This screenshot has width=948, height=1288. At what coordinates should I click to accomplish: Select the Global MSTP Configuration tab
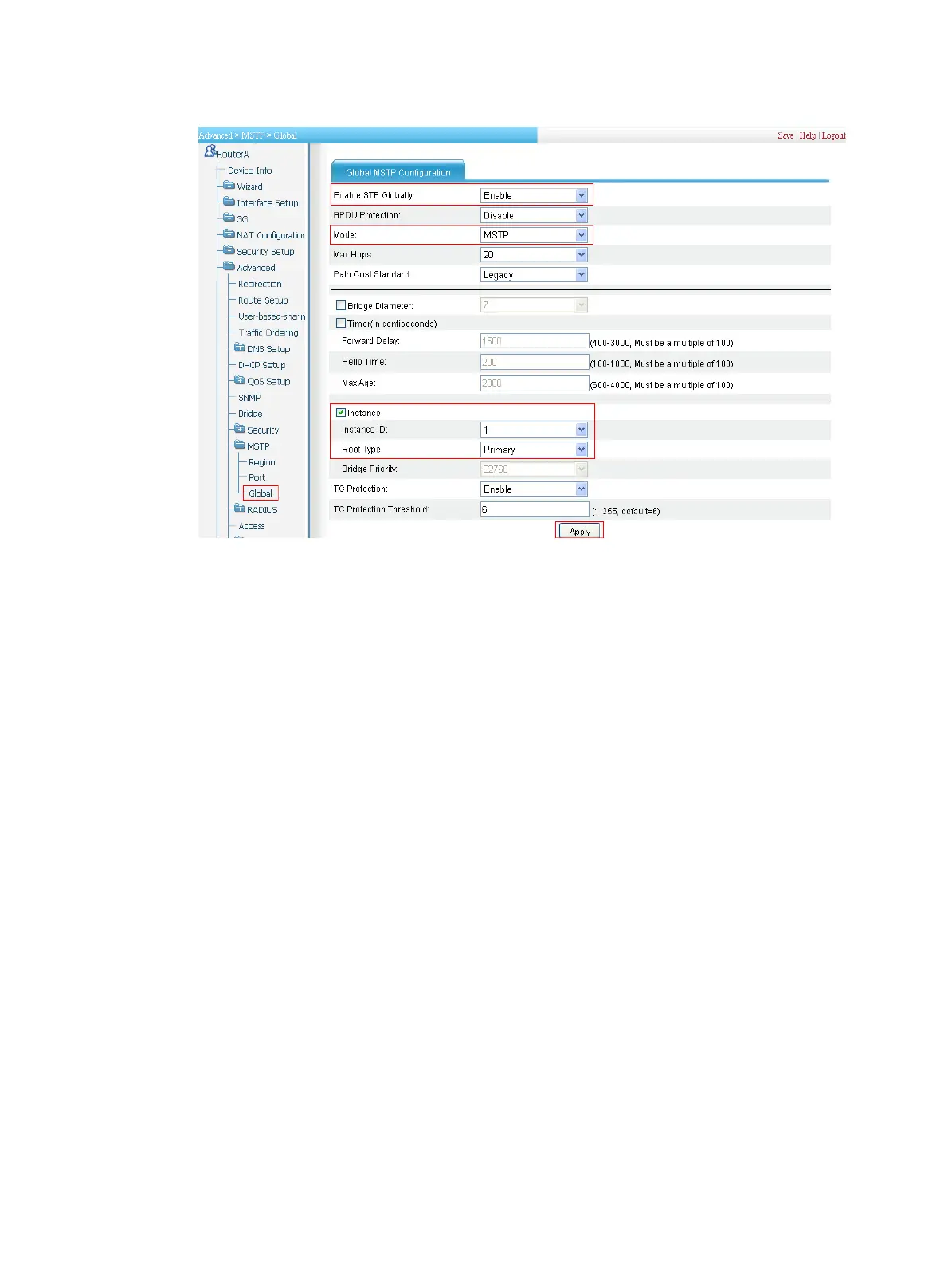398,171
